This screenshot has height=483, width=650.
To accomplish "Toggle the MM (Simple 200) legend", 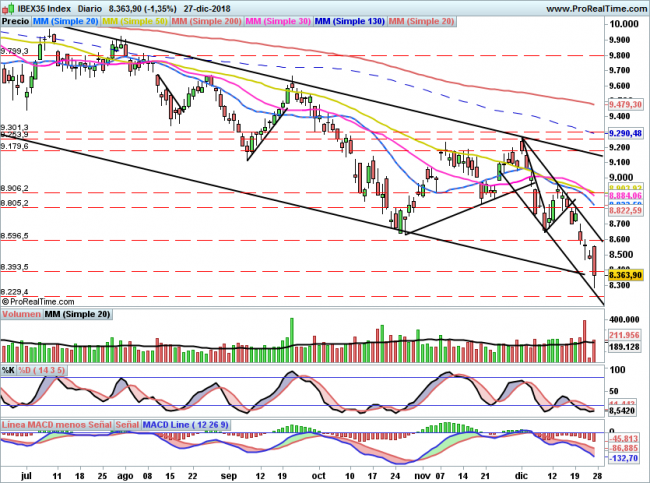I will (208, 19).
